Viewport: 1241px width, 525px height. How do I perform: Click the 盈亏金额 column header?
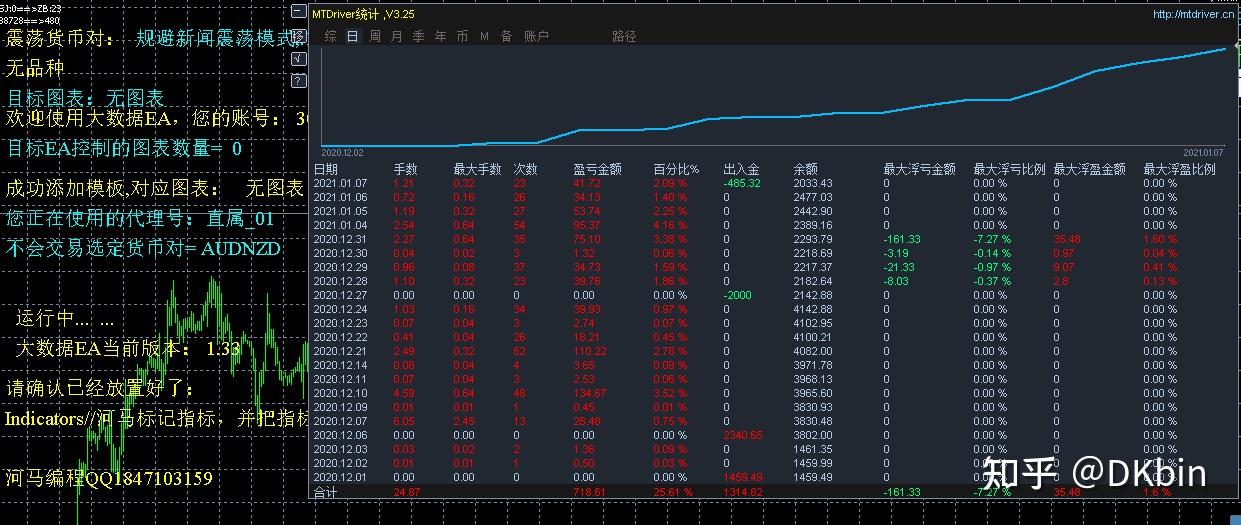597,169
